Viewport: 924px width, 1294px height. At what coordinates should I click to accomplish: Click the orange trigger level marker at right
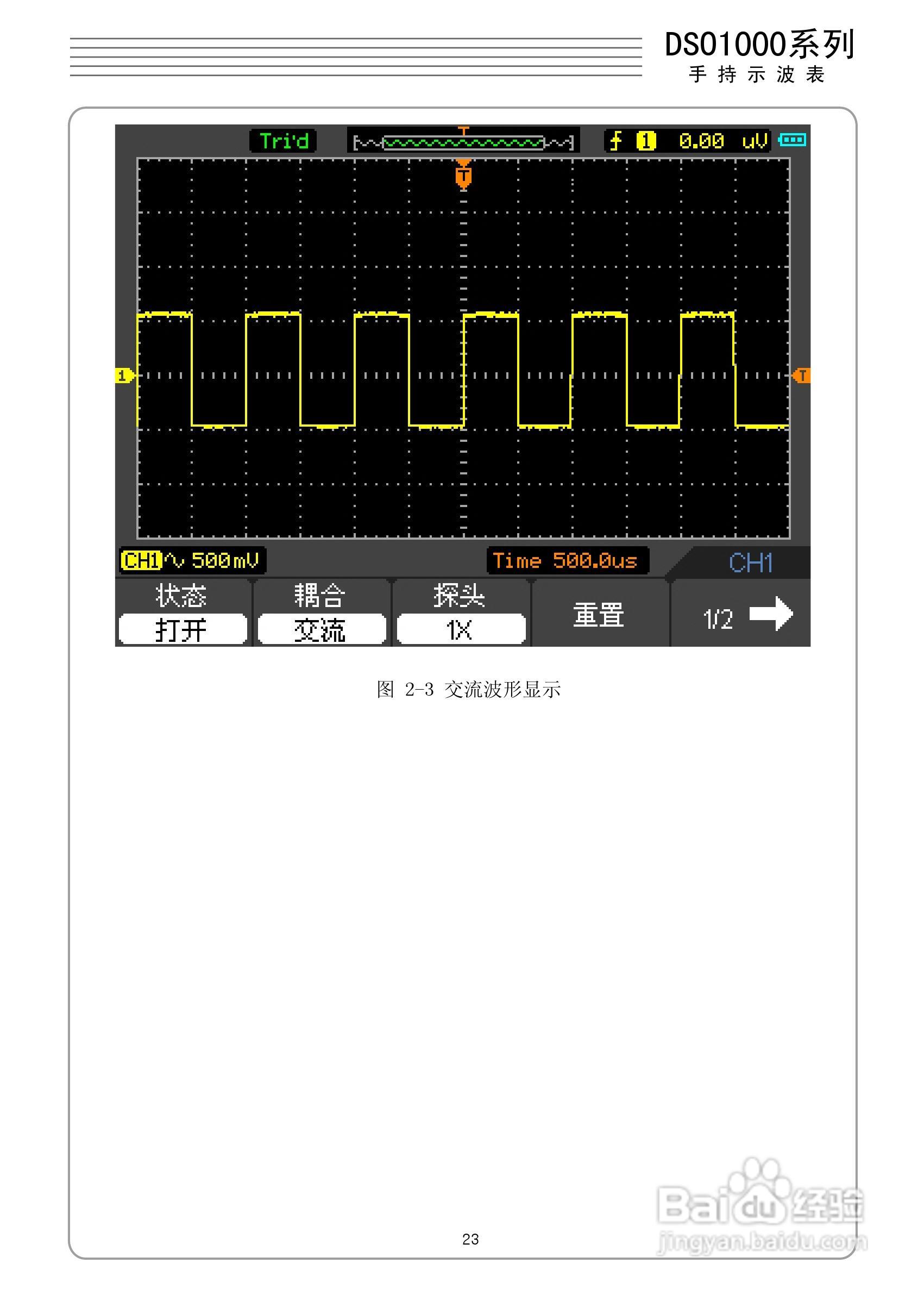tap(802, 376)
